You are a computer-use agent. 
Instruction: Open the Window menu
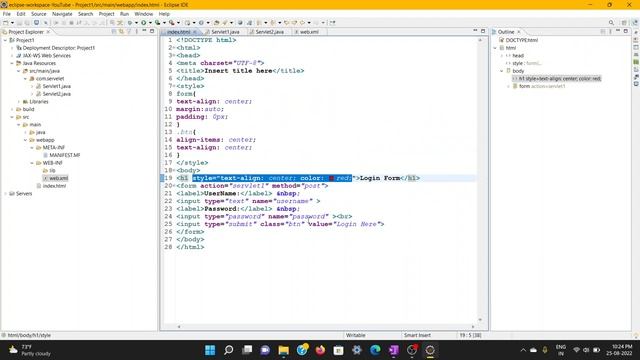pyautogui.click(x=144, y=14)
